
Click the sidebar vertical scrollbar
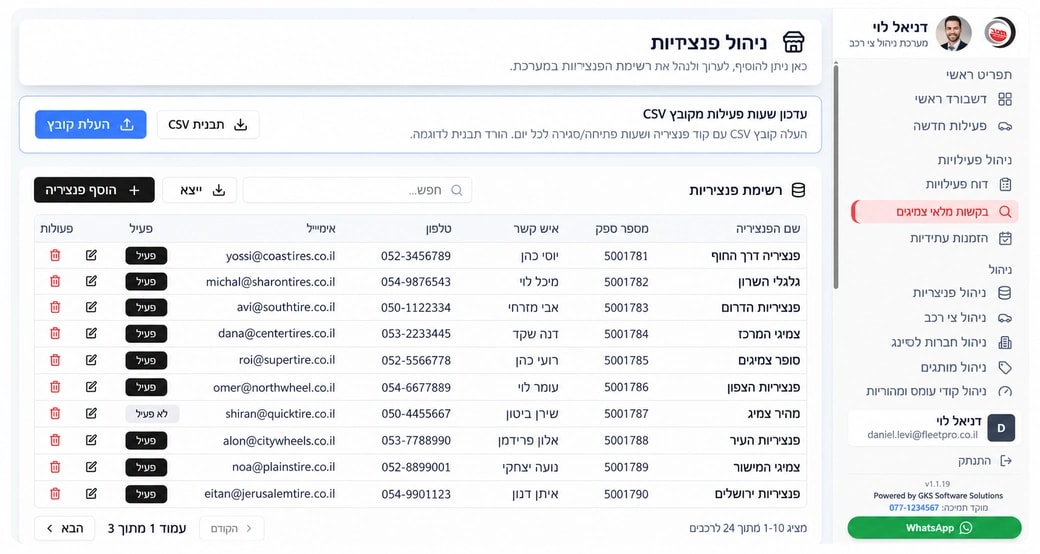[x=836, y=176]
